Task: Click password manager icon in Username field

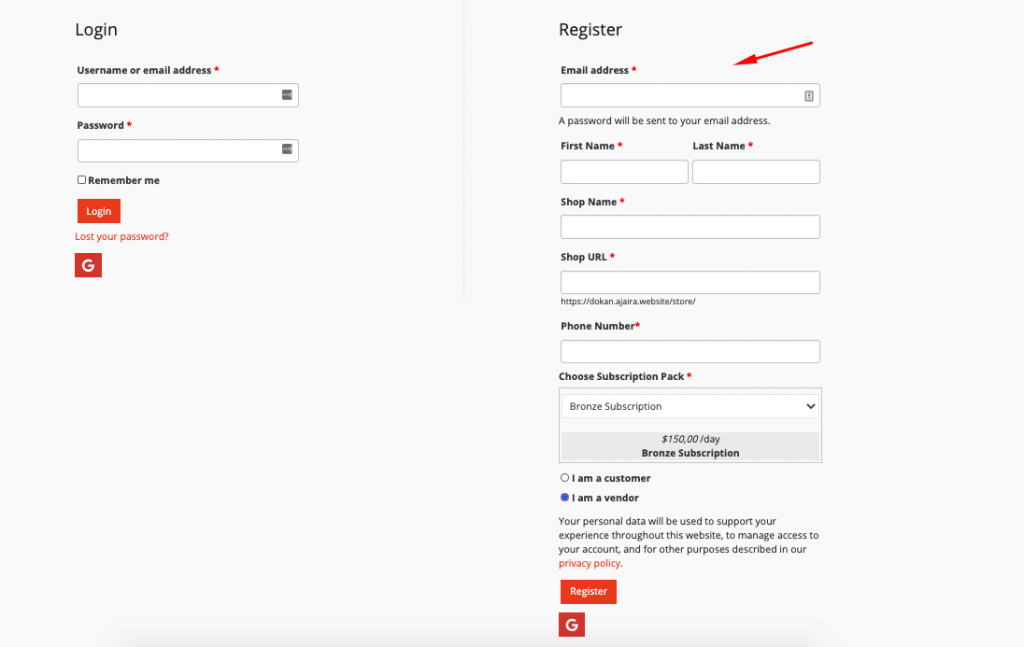Action: [287, 95]
